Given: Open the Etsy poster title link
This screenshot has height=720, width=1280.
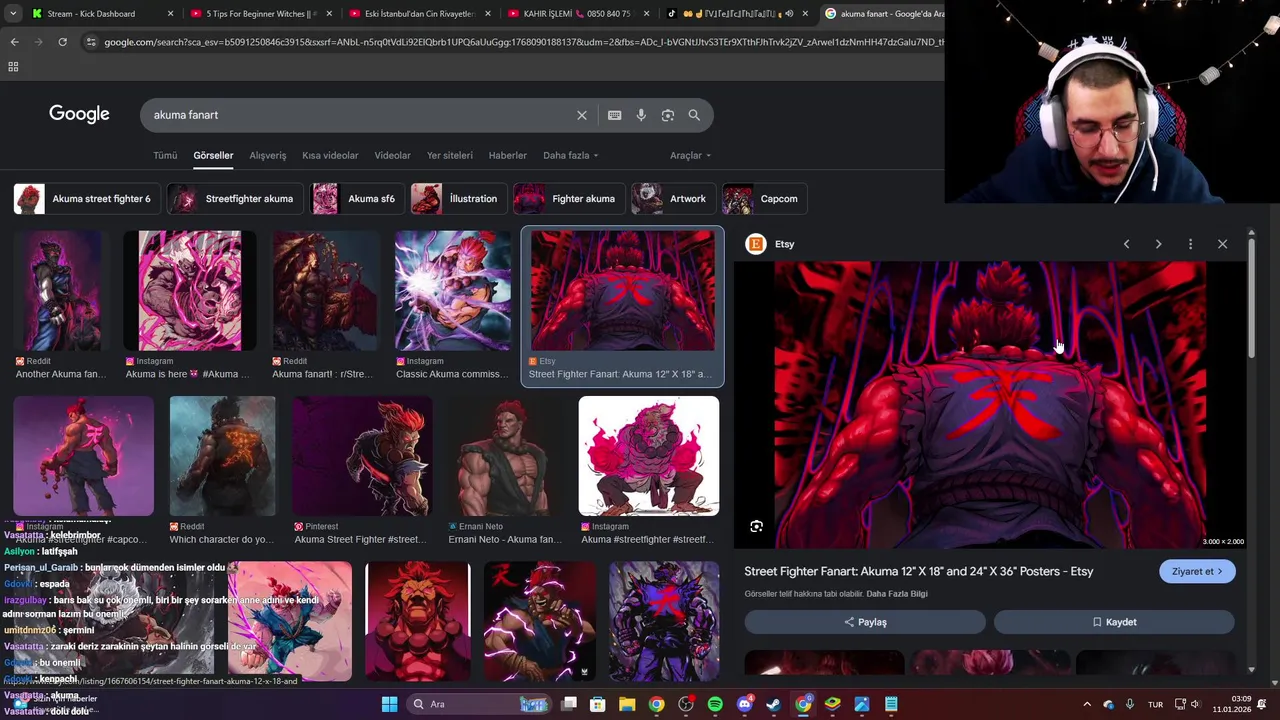Looking at the screenshot, I should point(919,572).
